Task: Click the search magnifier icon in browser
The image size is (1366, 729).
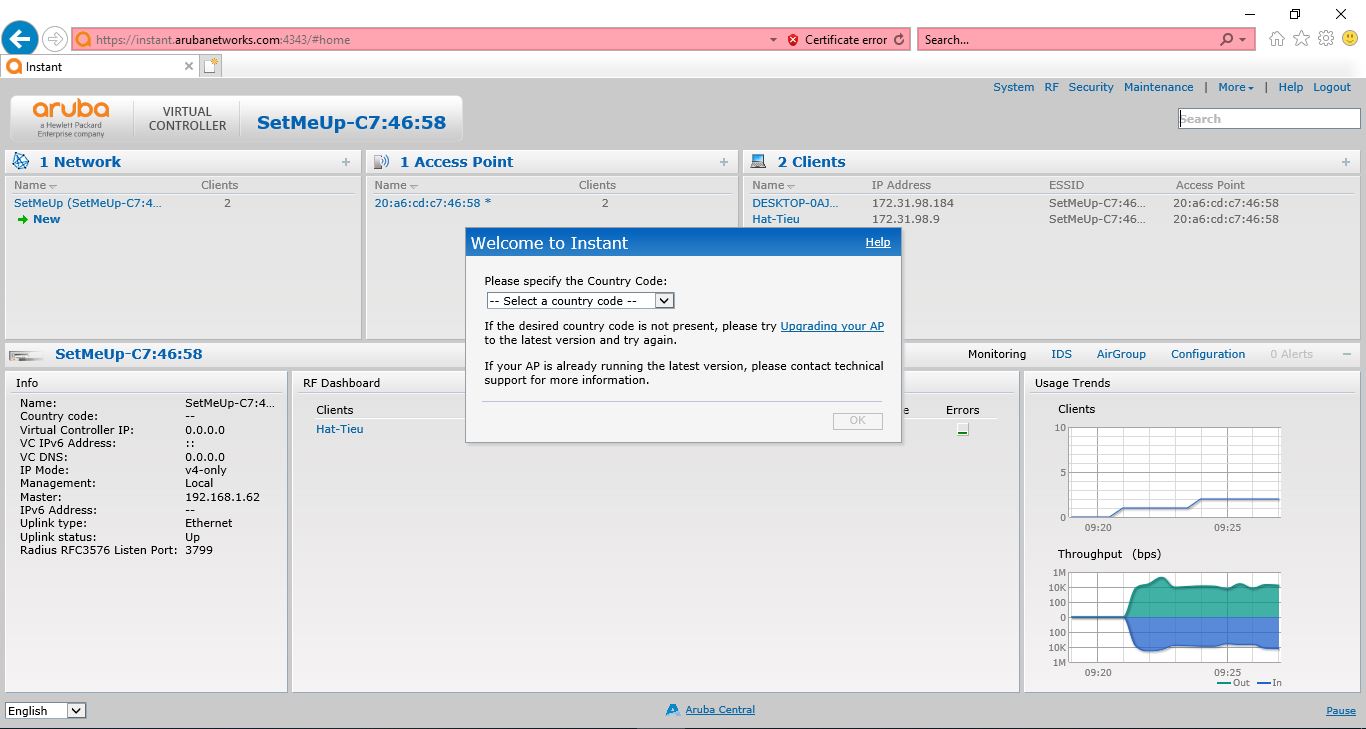Action: [x=1227, y=40]
